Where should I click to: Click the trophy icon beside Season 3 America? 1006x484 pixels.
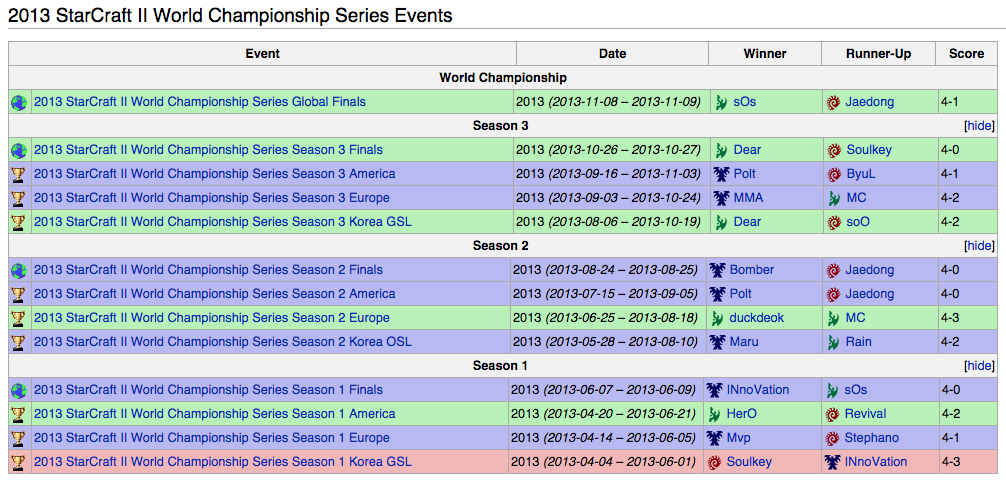pyautogui.click(x=19, y=174)
